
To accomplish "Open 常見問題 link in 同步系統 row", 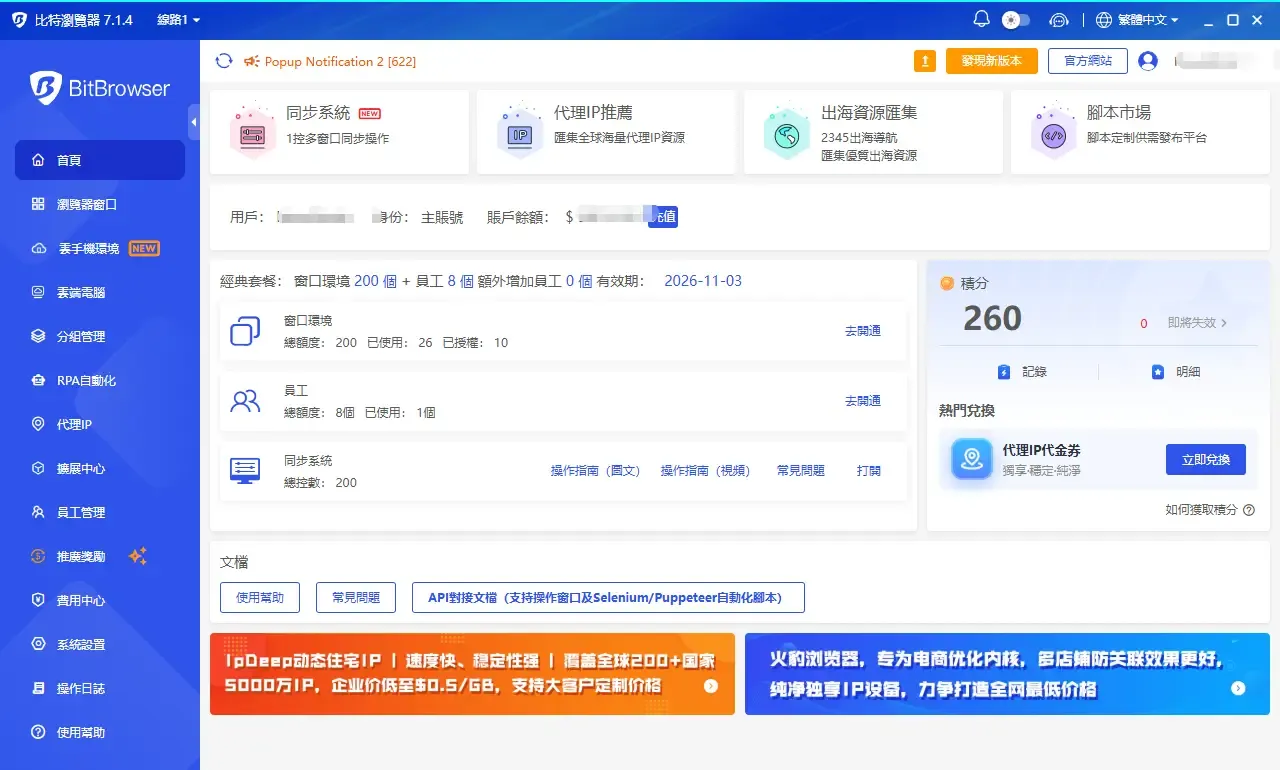I will pyautogui.click(x=801, y=471).
